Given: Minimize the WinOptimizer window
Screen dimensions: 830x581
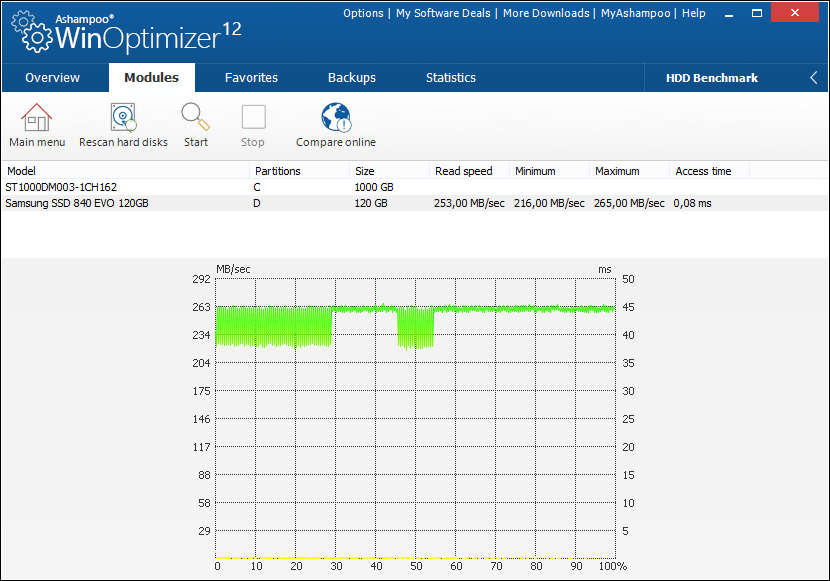Looking at the screenshot, I should (x=729, y=13).
